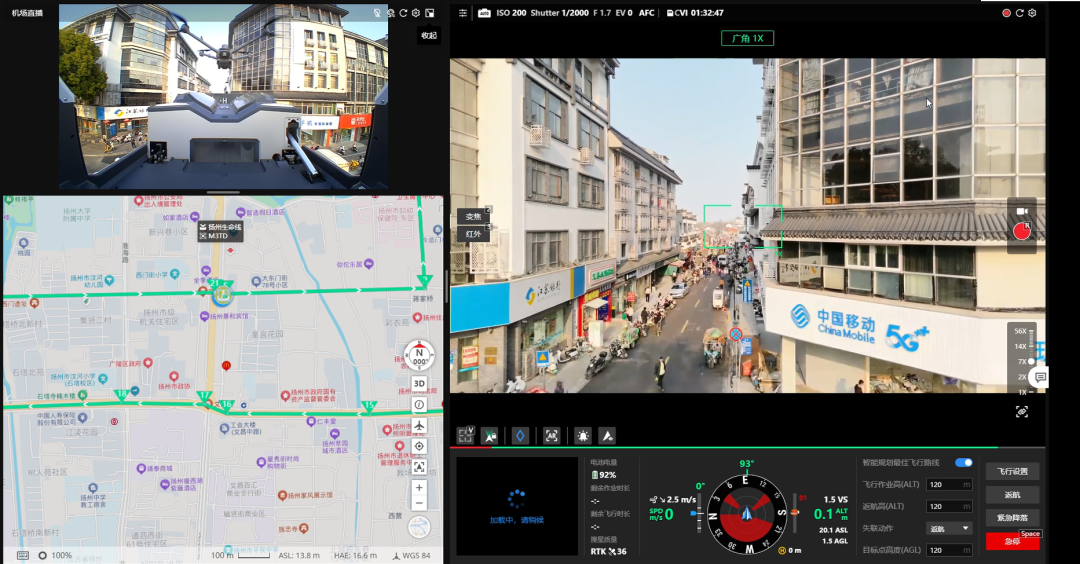This screenshot has height=564, width=1080.
Task: Click the ISO 200 camera parameter
Action: [511, 13]
